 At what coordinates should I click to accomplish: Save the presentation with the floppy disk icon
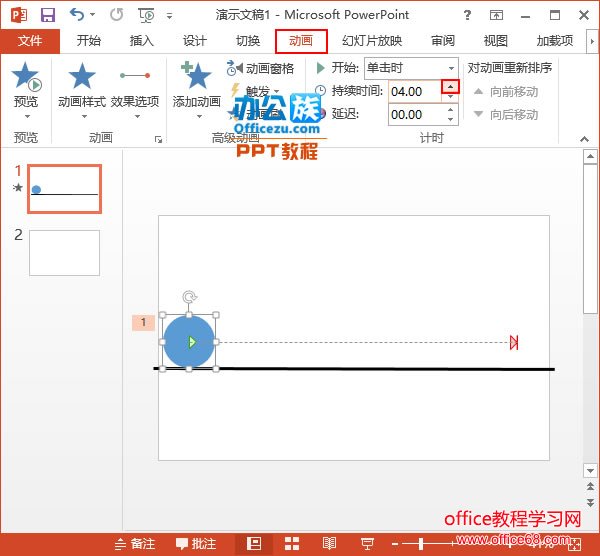click(x=48, y=15)
